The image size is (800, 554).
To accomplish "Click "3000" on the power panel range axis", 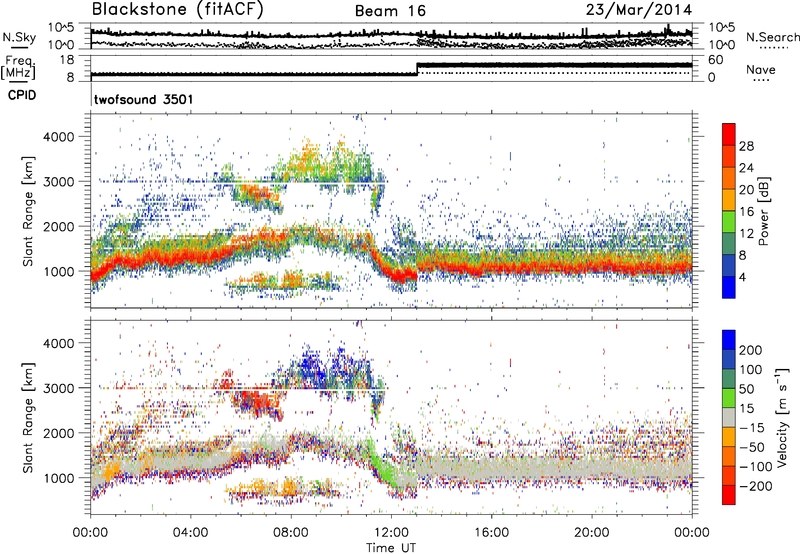I will [x=58, y=182].
